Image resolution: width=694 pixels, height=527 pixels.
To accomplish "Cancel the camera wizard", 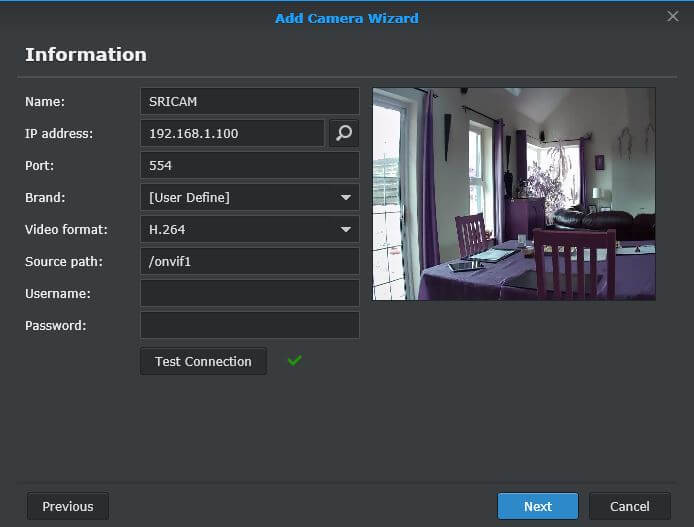I will (630, 506).
